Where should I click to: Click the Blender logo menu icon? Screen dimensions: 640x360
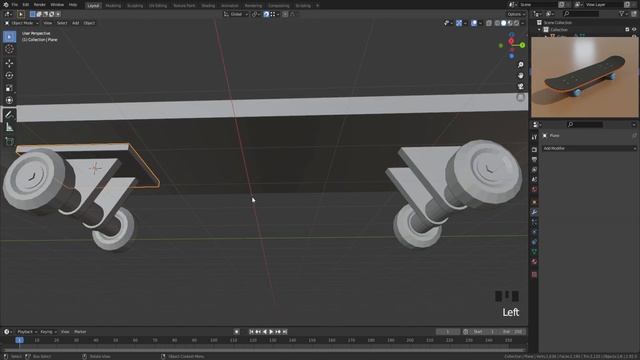click(6, 5)
